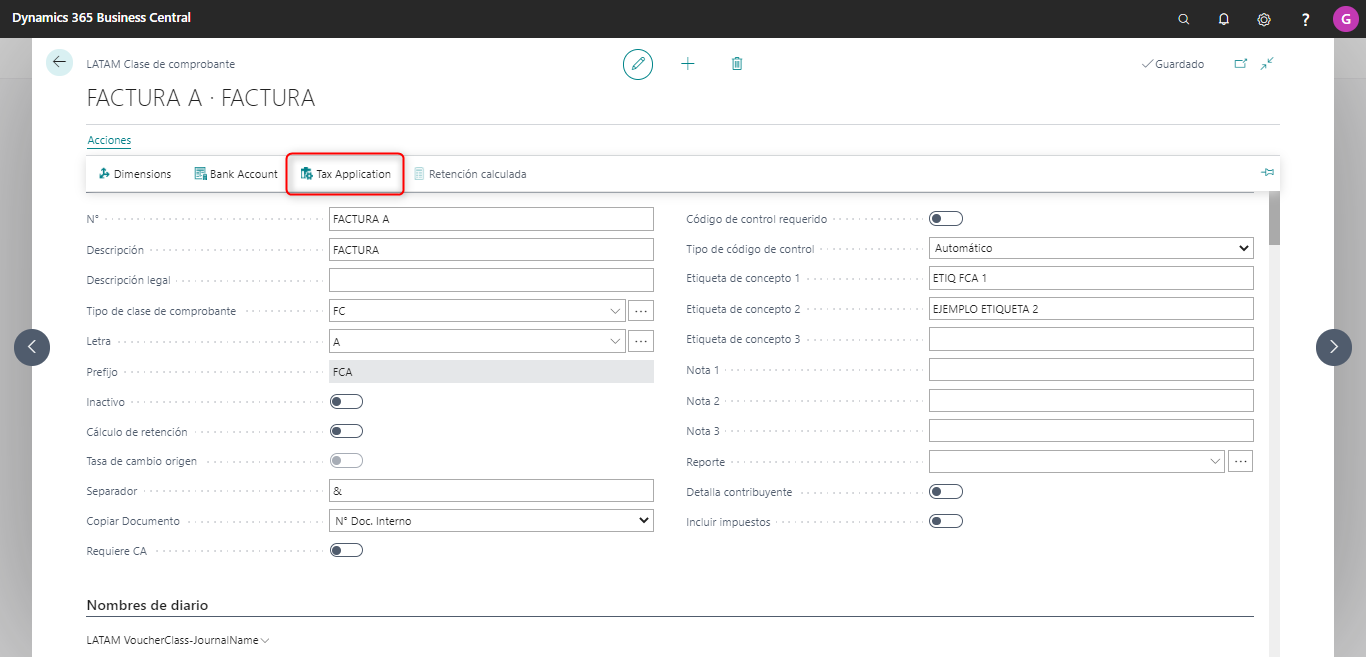
Task: Expand Copiar Documento dropdown
Action: (x=491, y=520)
